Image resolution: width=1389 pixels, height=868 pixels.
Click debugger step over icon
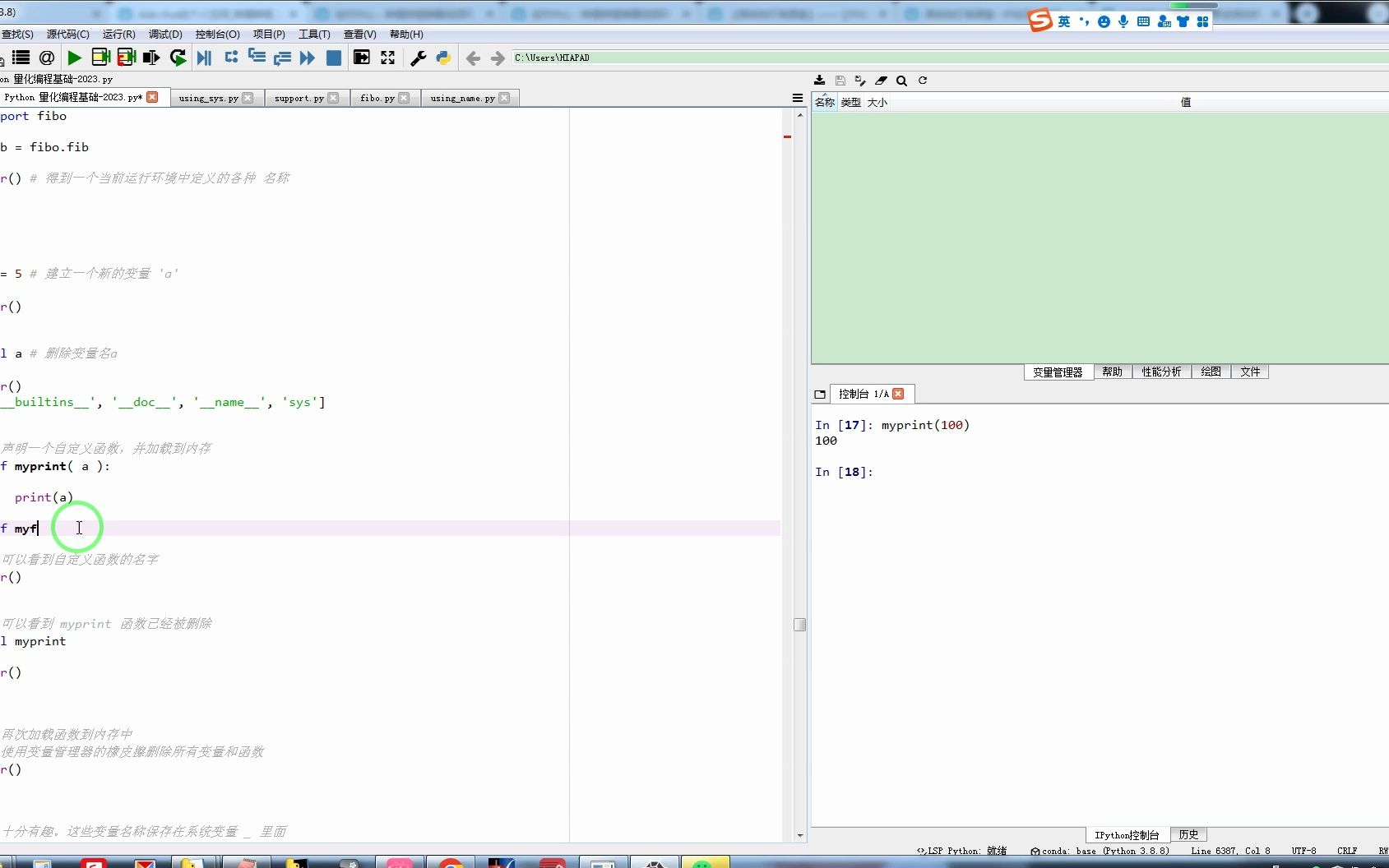click(x=231, y=57)
